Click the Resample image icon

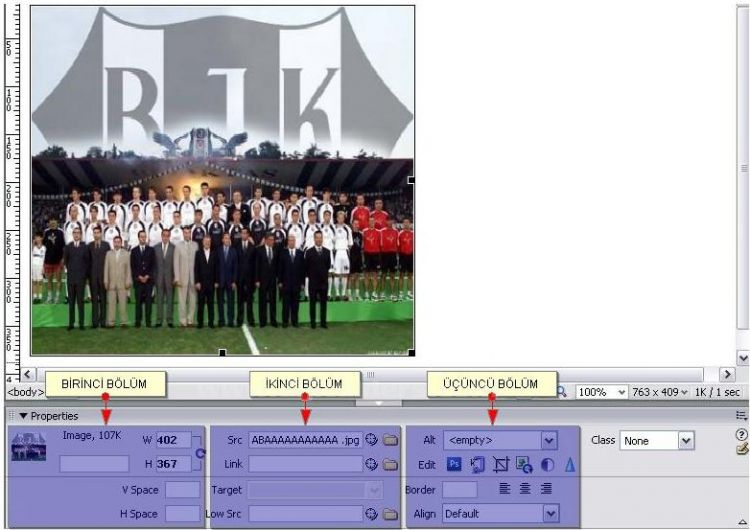click(524, 464)
